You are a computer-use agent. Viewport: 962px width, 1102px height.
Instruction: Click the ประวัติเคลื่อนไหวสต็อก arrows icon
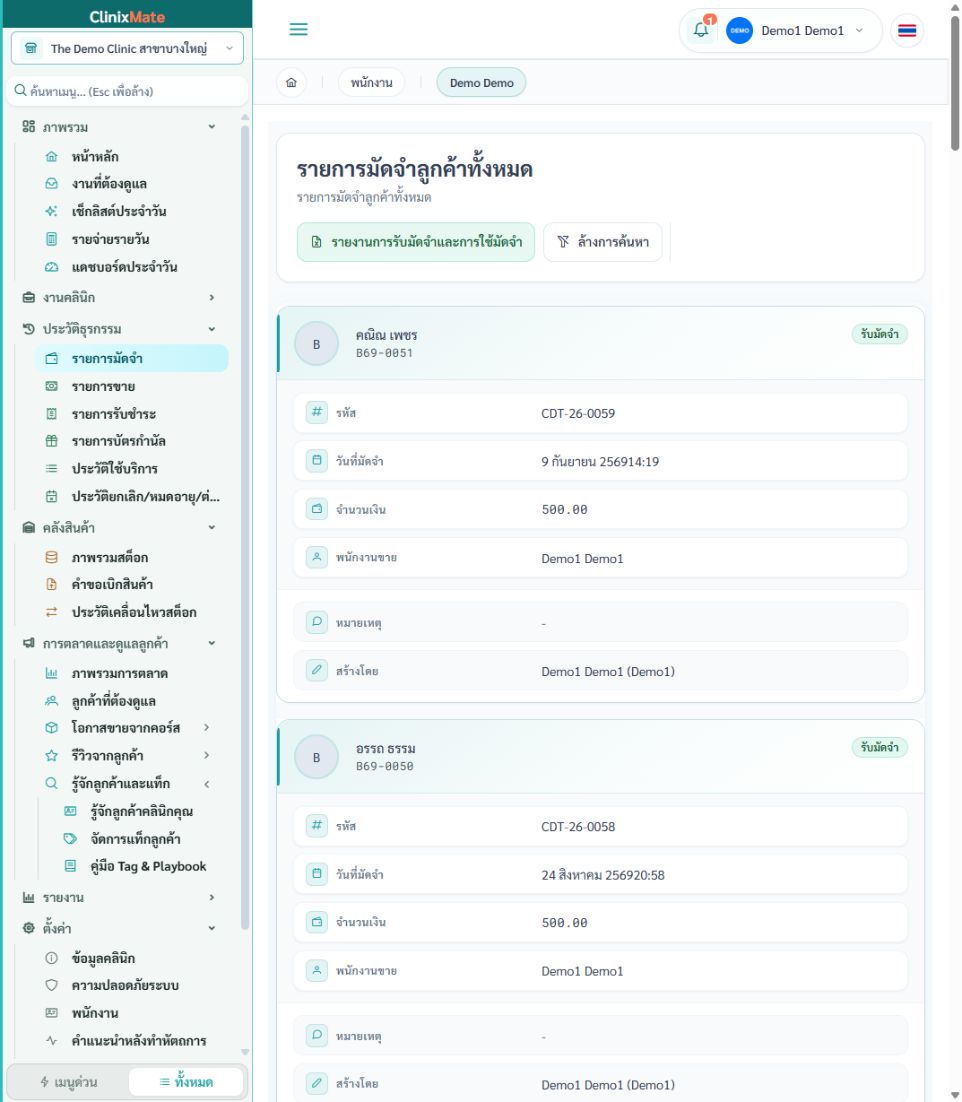pos(51,612)
